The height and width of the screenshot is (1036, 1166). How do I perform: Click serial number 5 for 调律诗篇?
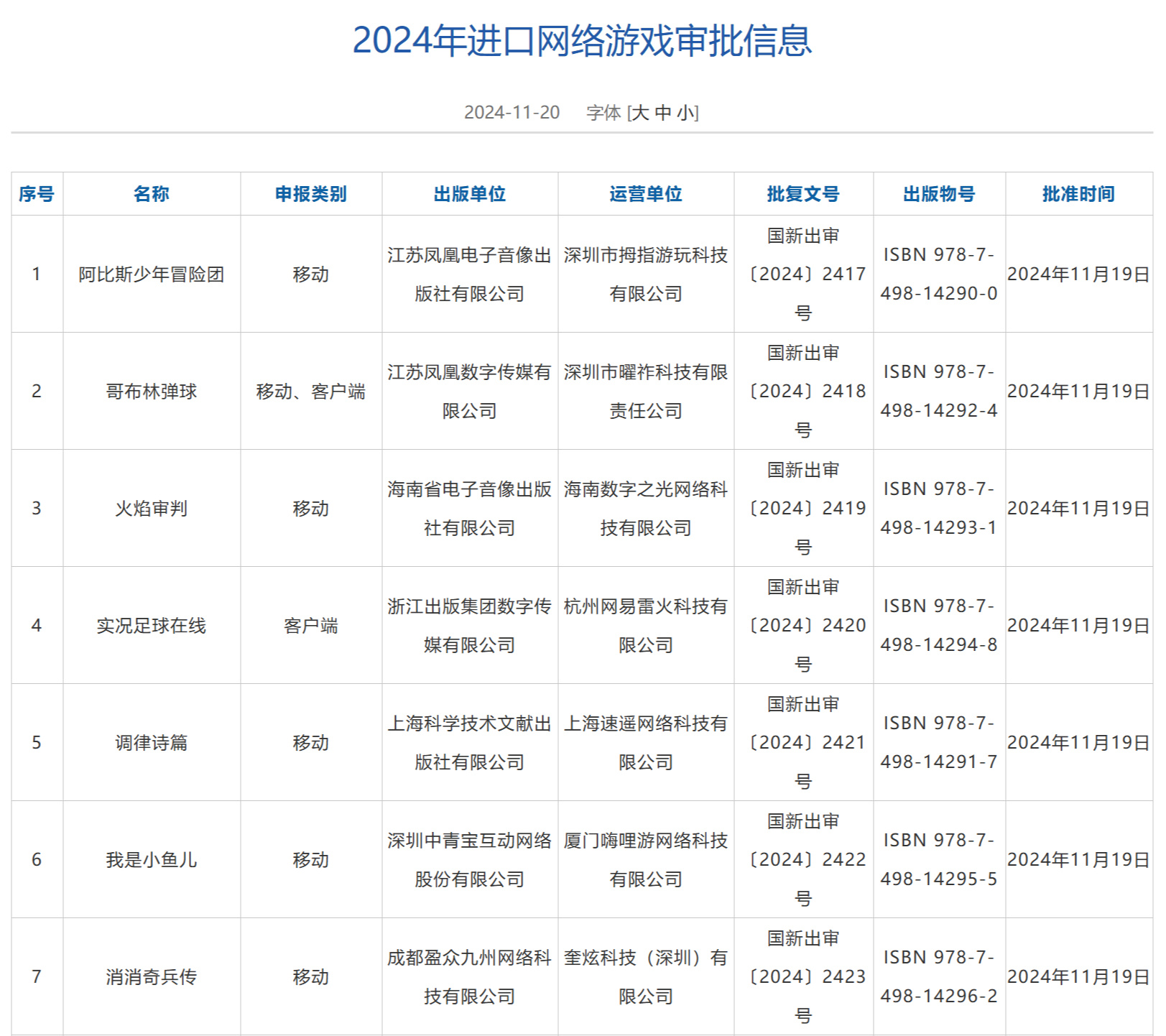pyautogui.click(x=37, y=743)
